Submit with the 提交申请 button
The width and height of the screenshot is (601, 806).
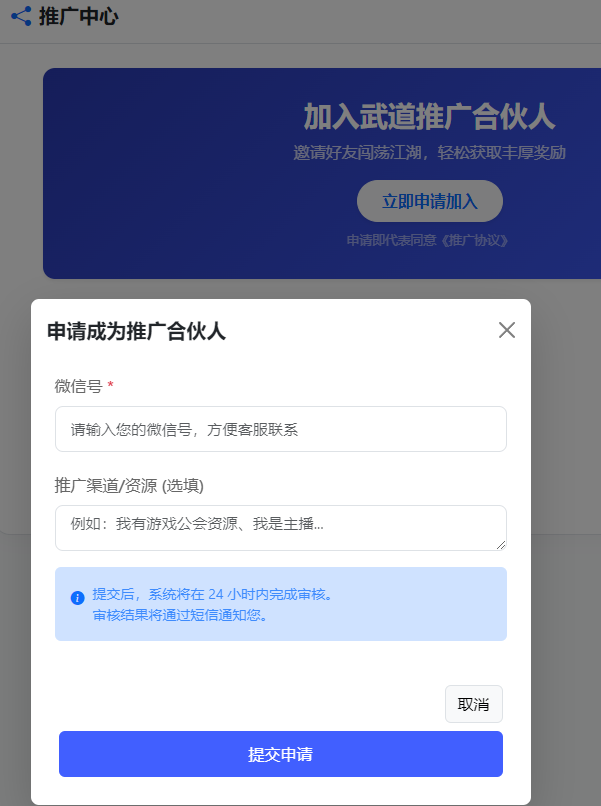tap(281, 754)
